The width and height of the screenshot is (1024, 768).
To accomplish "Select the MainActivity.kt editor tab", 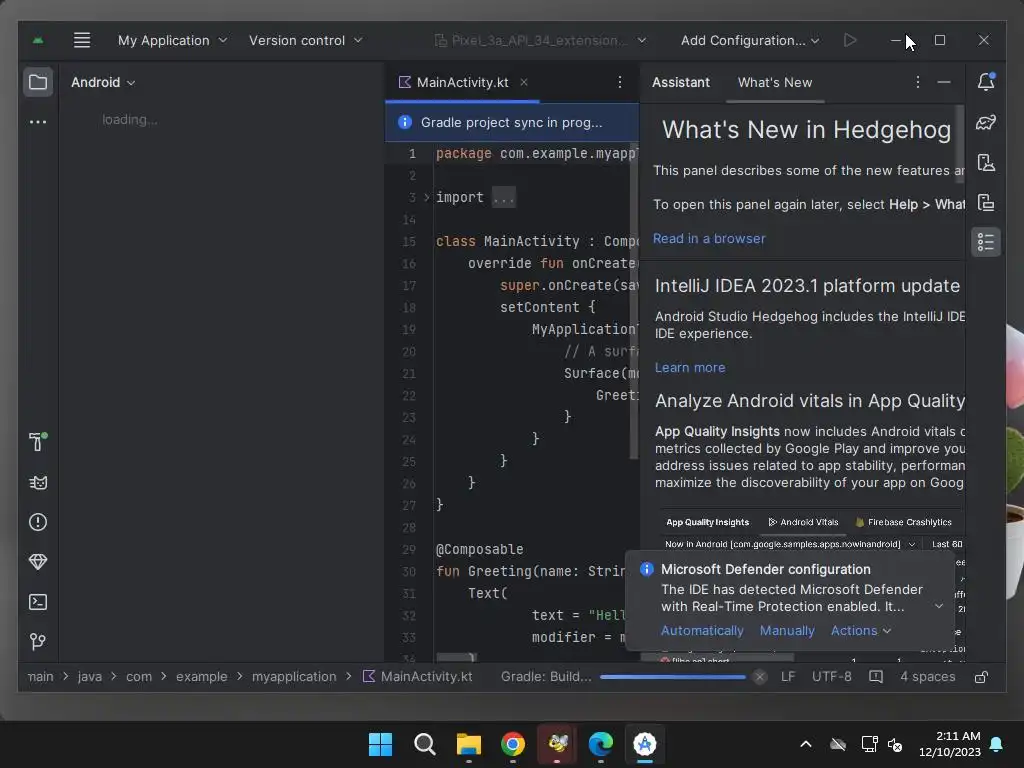I will tap(462, 82).
